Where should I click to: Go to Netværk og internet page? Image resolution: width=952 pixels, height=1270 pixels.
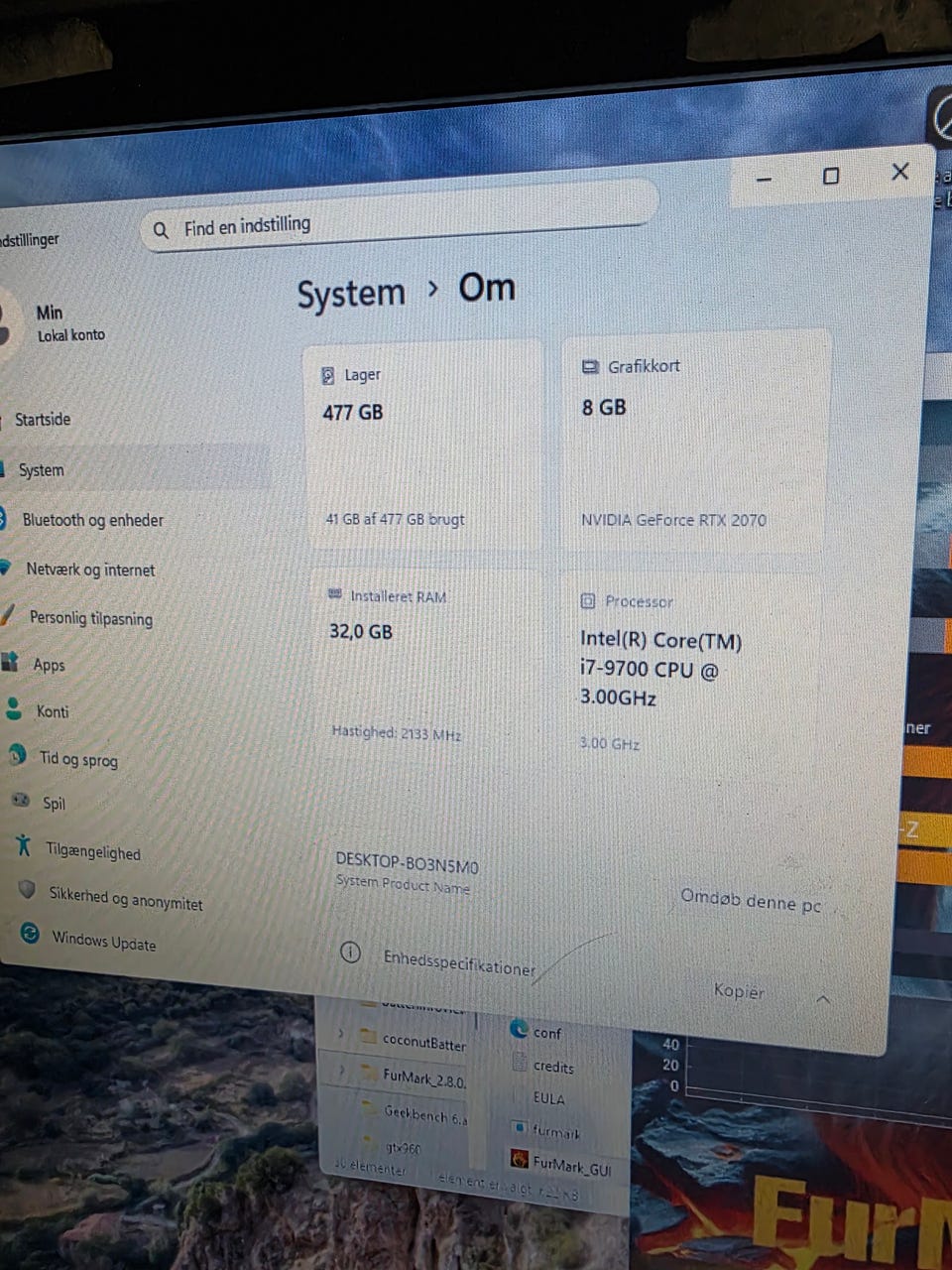coord(90,570)
